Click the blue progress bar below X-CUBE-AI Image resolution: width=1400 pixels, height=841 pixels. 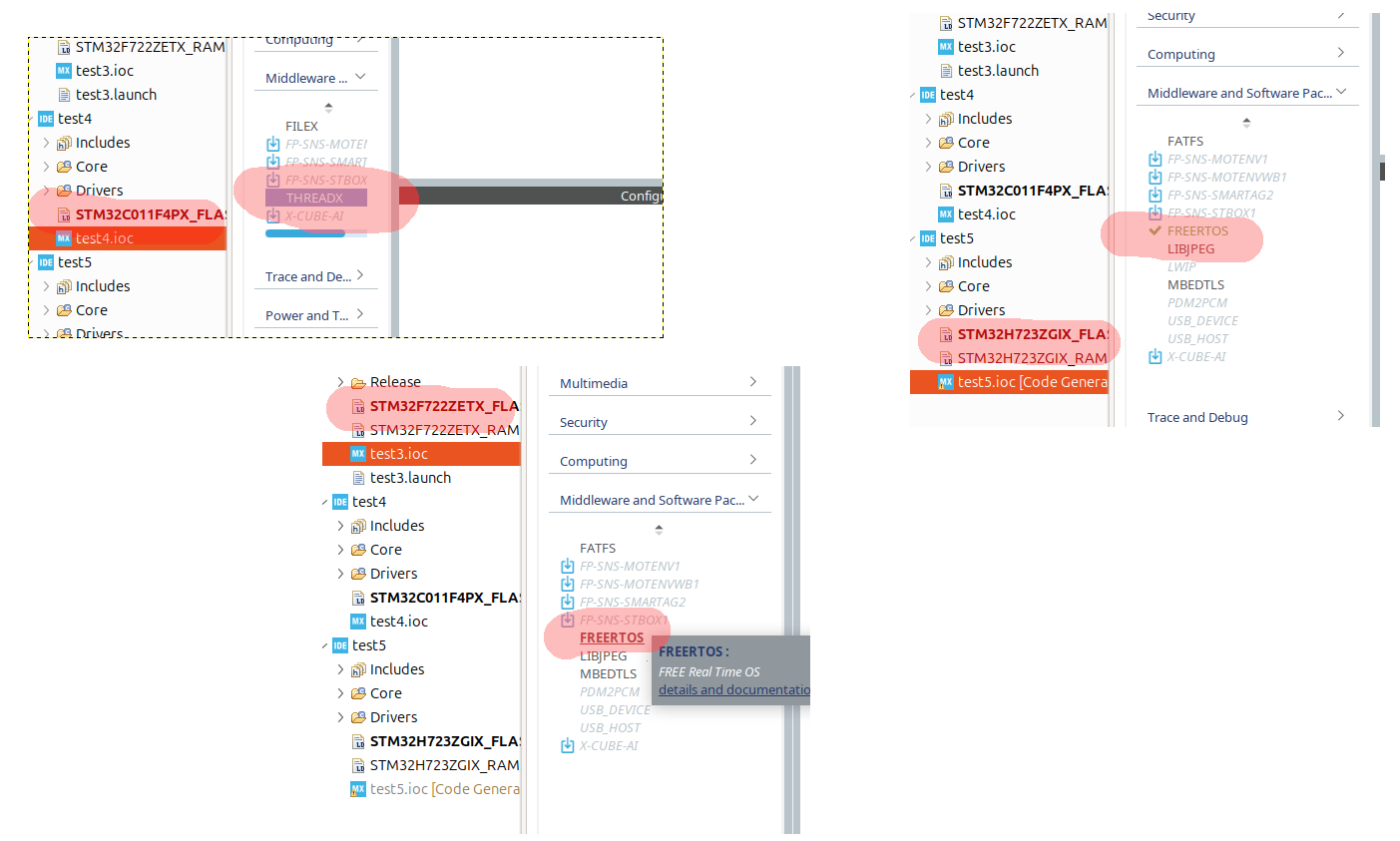coord(302,231)
